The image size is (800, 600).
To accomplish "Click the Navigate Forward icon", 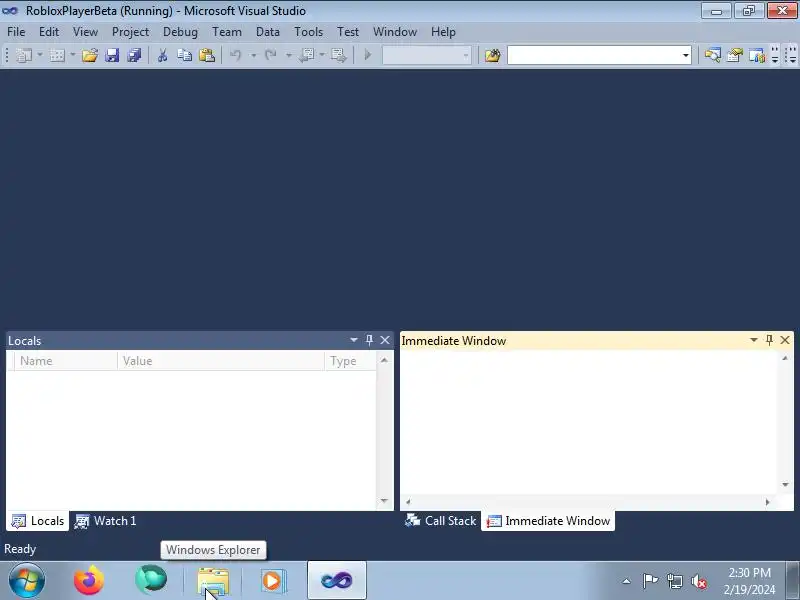I will click(338, 55).
